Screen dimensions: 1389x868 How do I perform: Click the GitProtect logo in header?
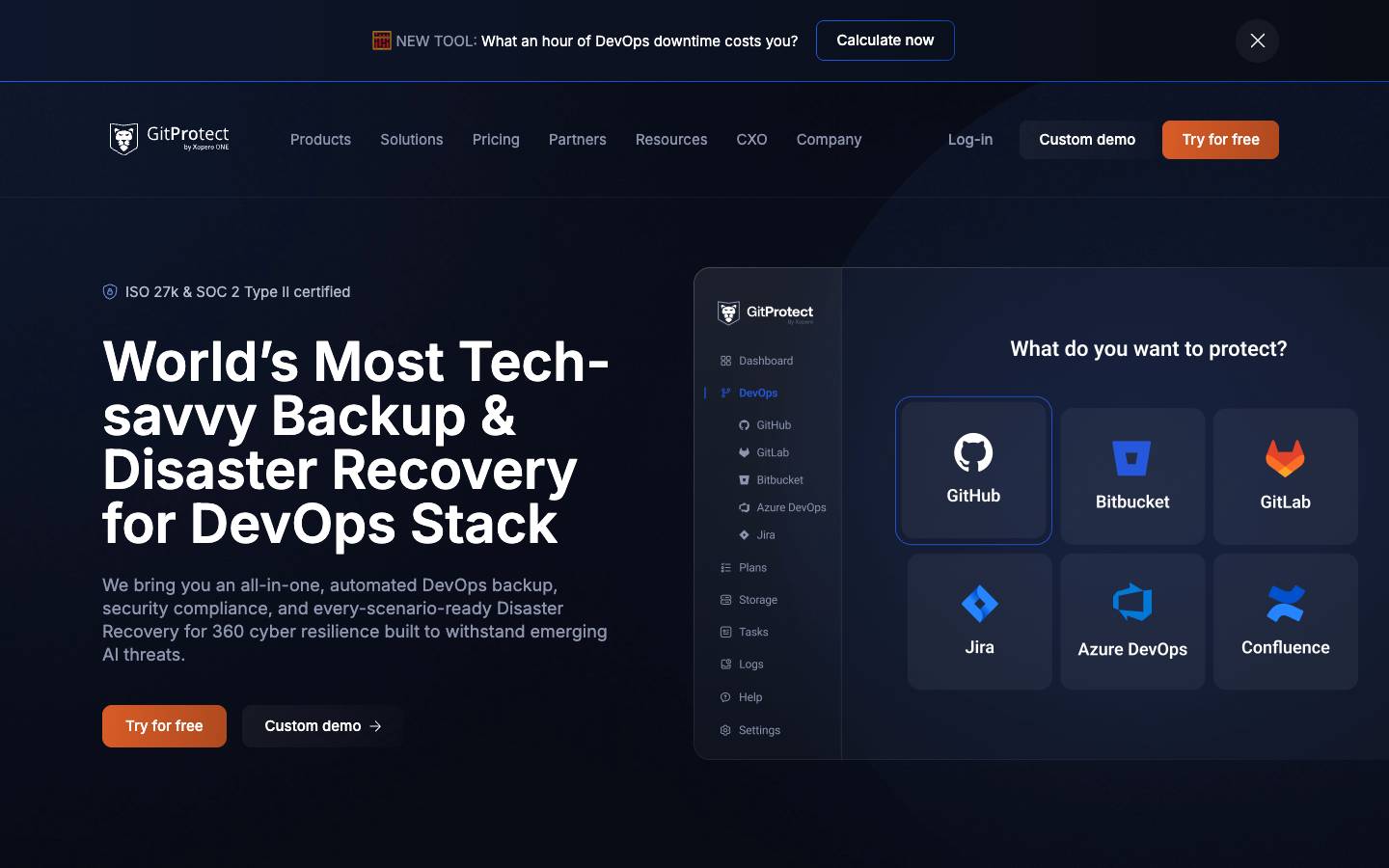(170, 139)
